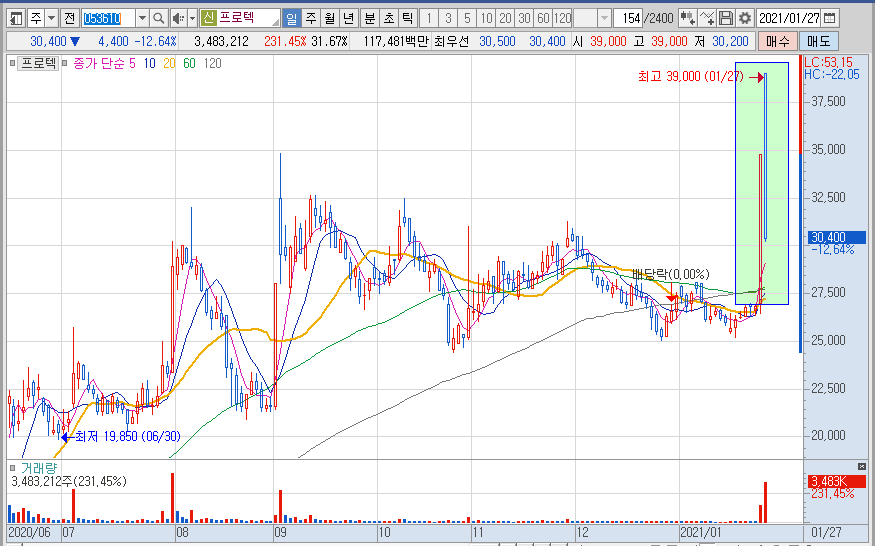Switch to the 월 monthly chart period
This screenshot has height=546, width=875.
(x=330, y=18)
